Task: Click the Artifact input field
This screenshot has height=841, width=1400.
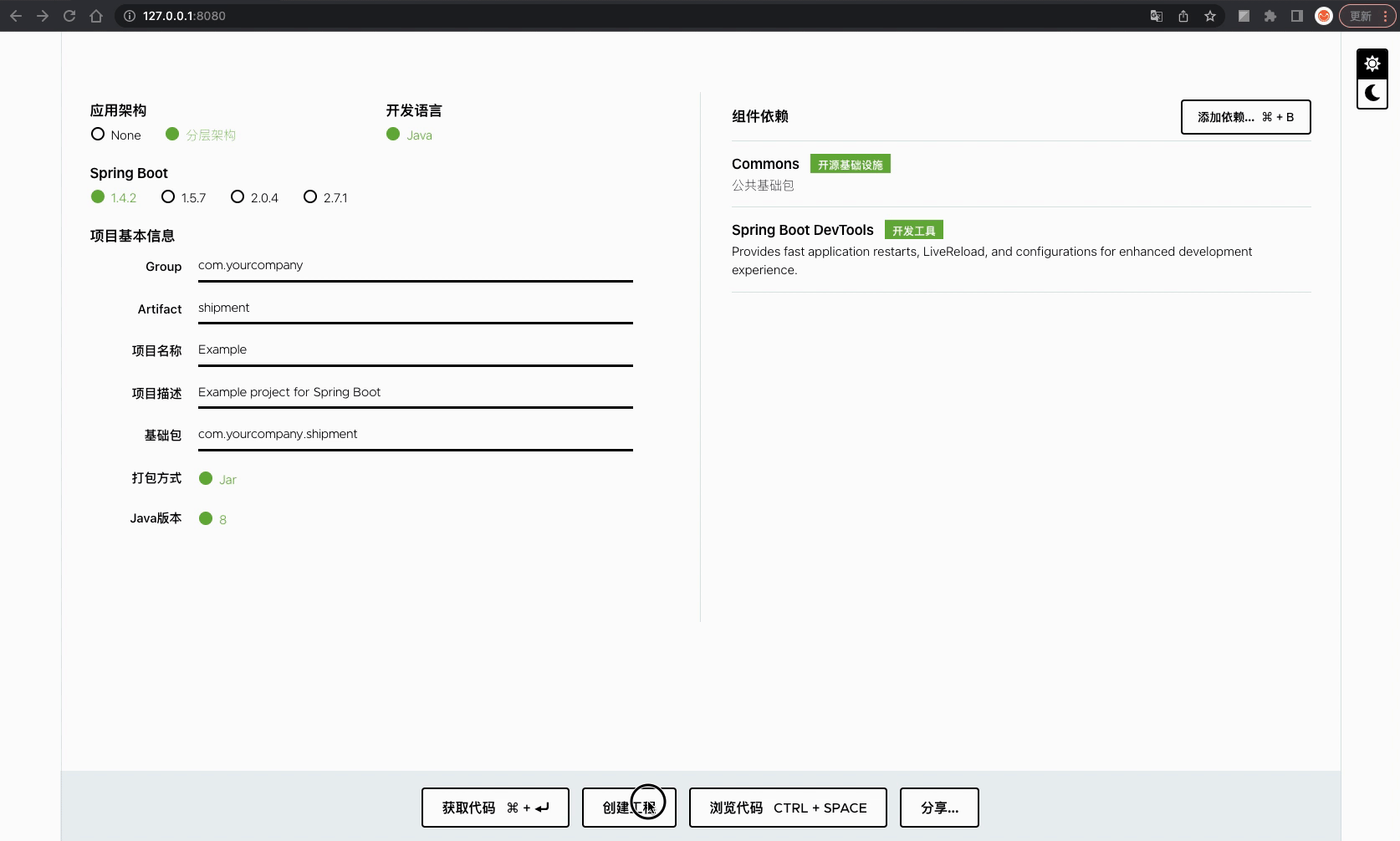Action: [x=416, y=308]
